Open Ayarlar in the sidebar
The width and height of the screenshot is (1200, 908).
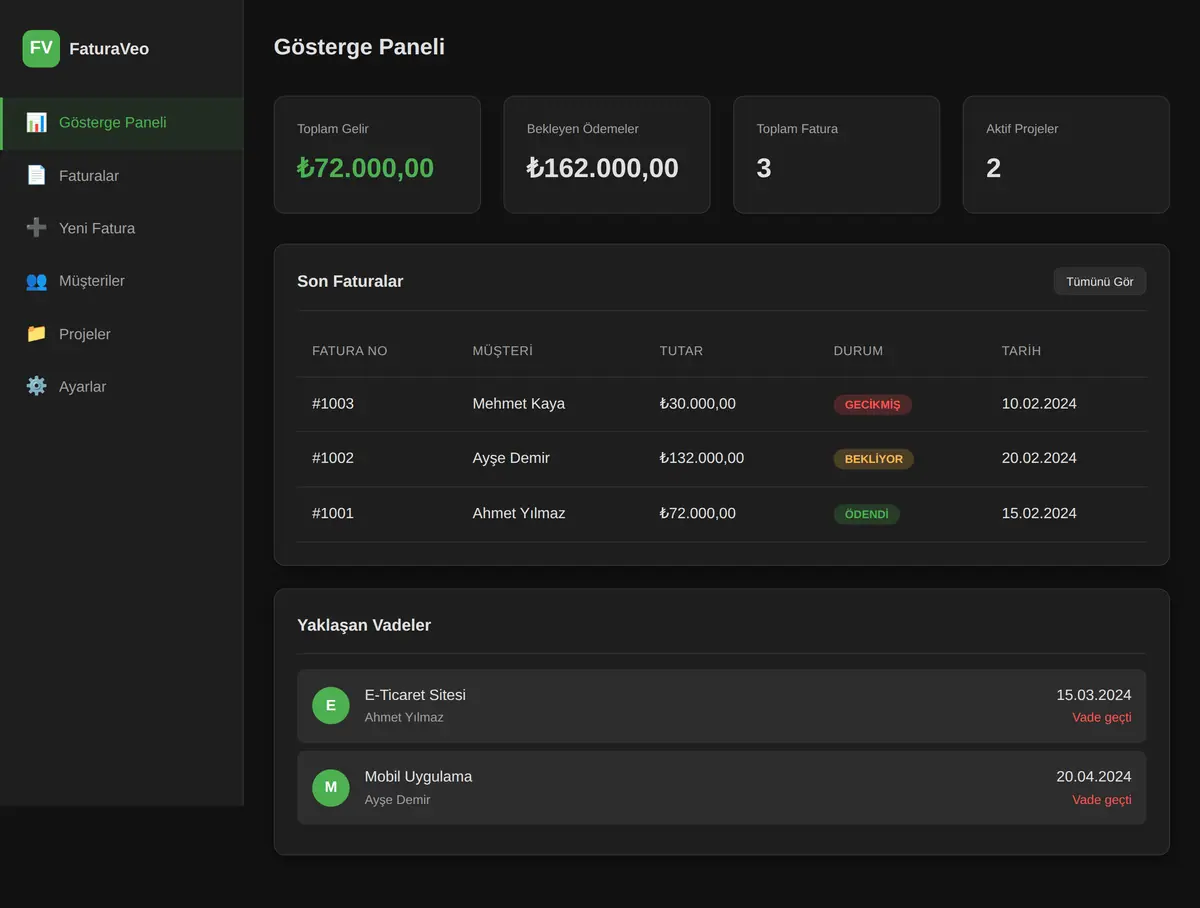(122, 386)
